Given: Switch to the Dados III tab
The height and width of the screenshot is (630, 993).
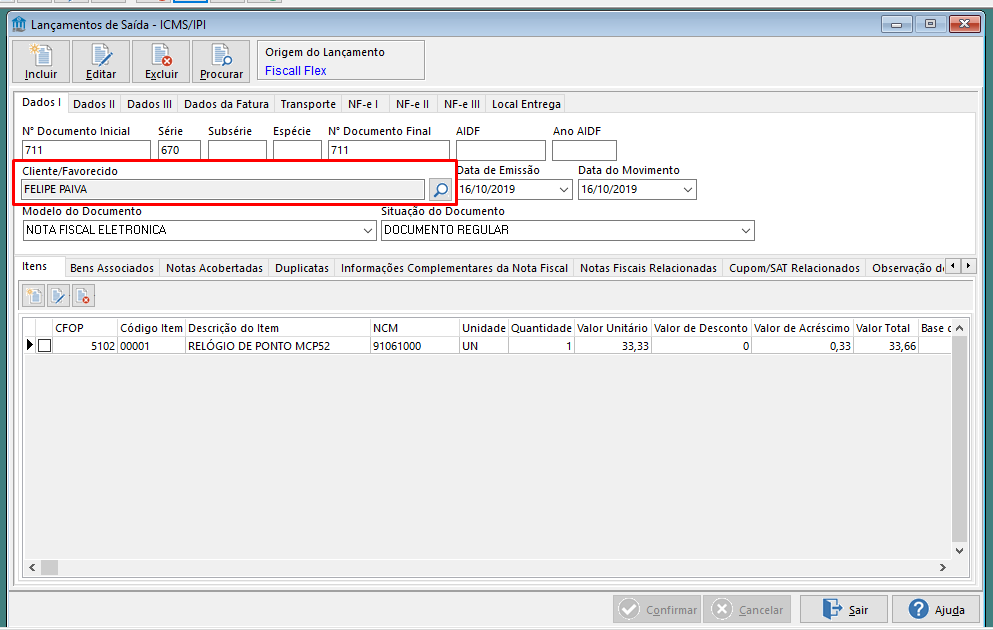Looking at the screenshot, I should click(x=149, y=104).
